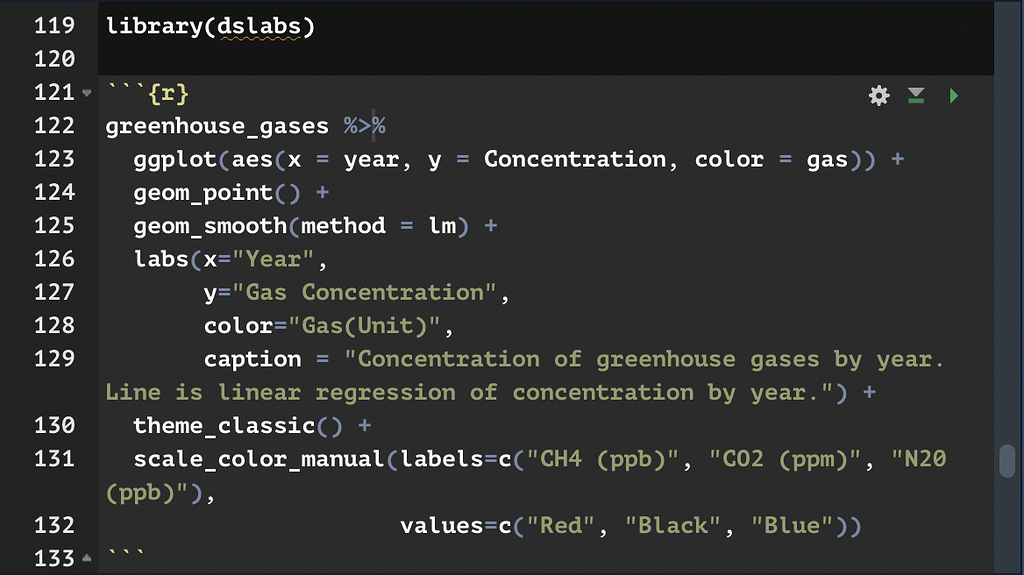Click the "Blue" color value
The height and width of the screenshot is (575, 1024).
[792, 526]
